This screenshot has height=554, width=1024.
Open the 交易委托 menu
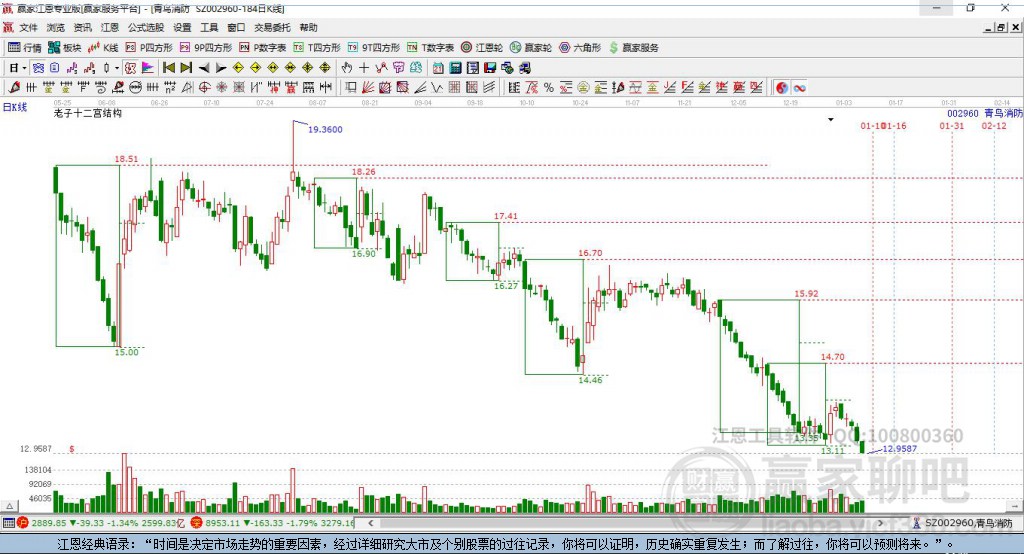pyautogui.click(x=272, y=27)
